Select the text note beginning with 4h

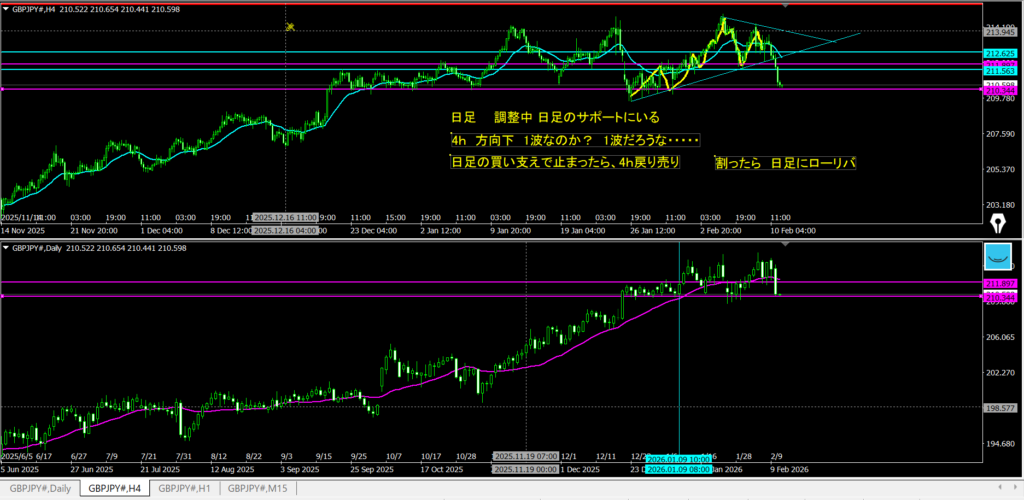pyautogui.click(x=574, y=140)
